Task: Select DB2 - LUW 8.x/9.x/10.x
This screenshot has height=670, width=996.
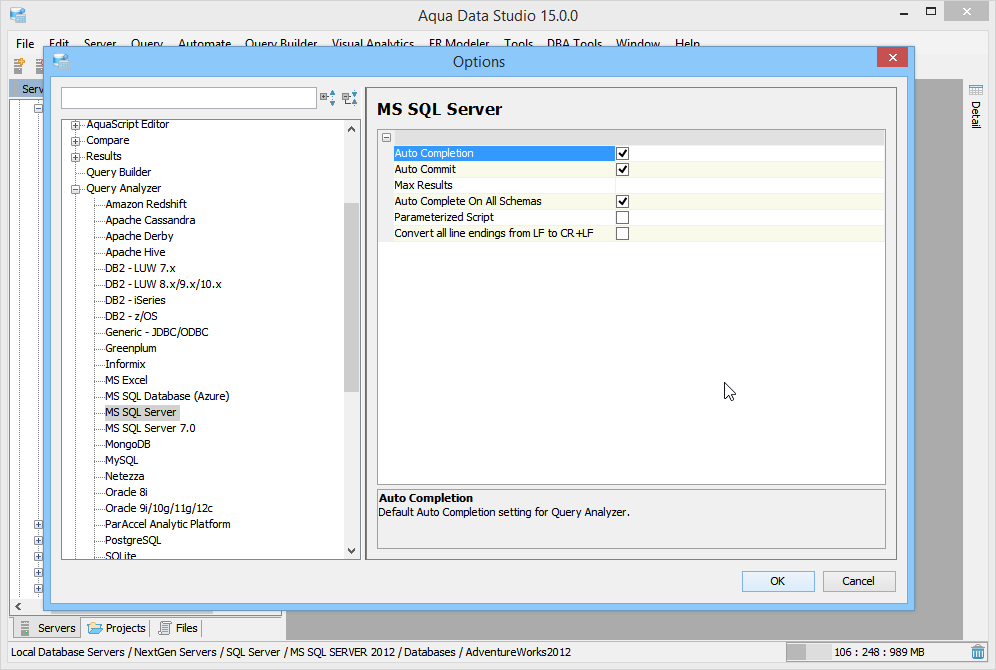Action: (163, 284)
